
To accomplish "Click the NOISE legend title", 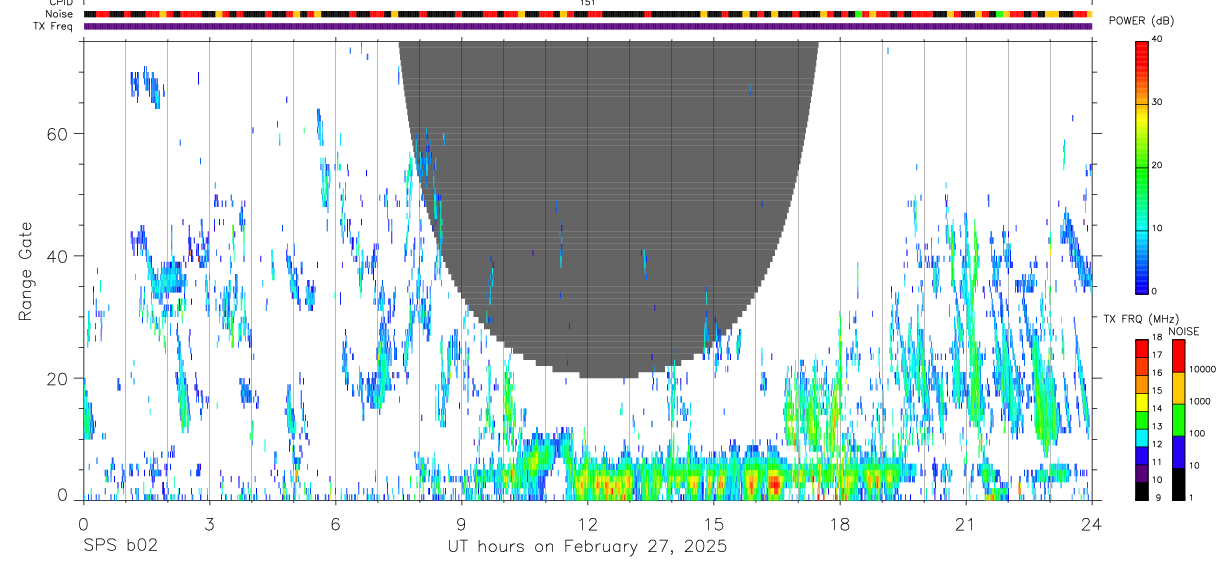I will pyautogui.click(x=1184, y=331).
